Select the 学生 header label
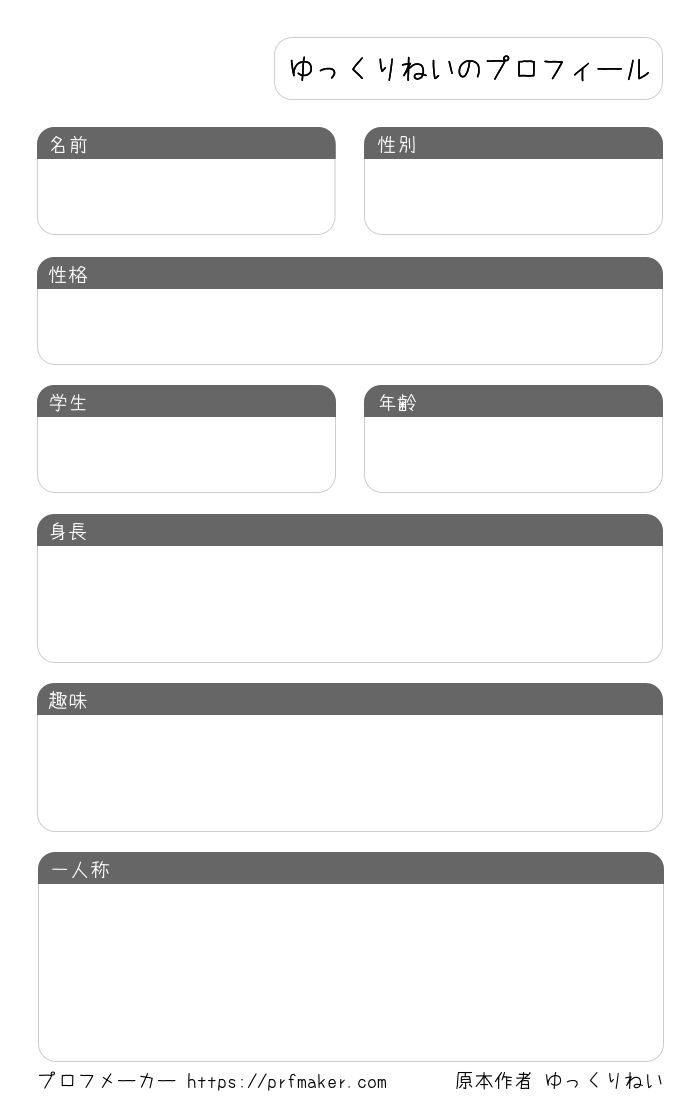Viewport: 700px width, 1100px height. 68,403
